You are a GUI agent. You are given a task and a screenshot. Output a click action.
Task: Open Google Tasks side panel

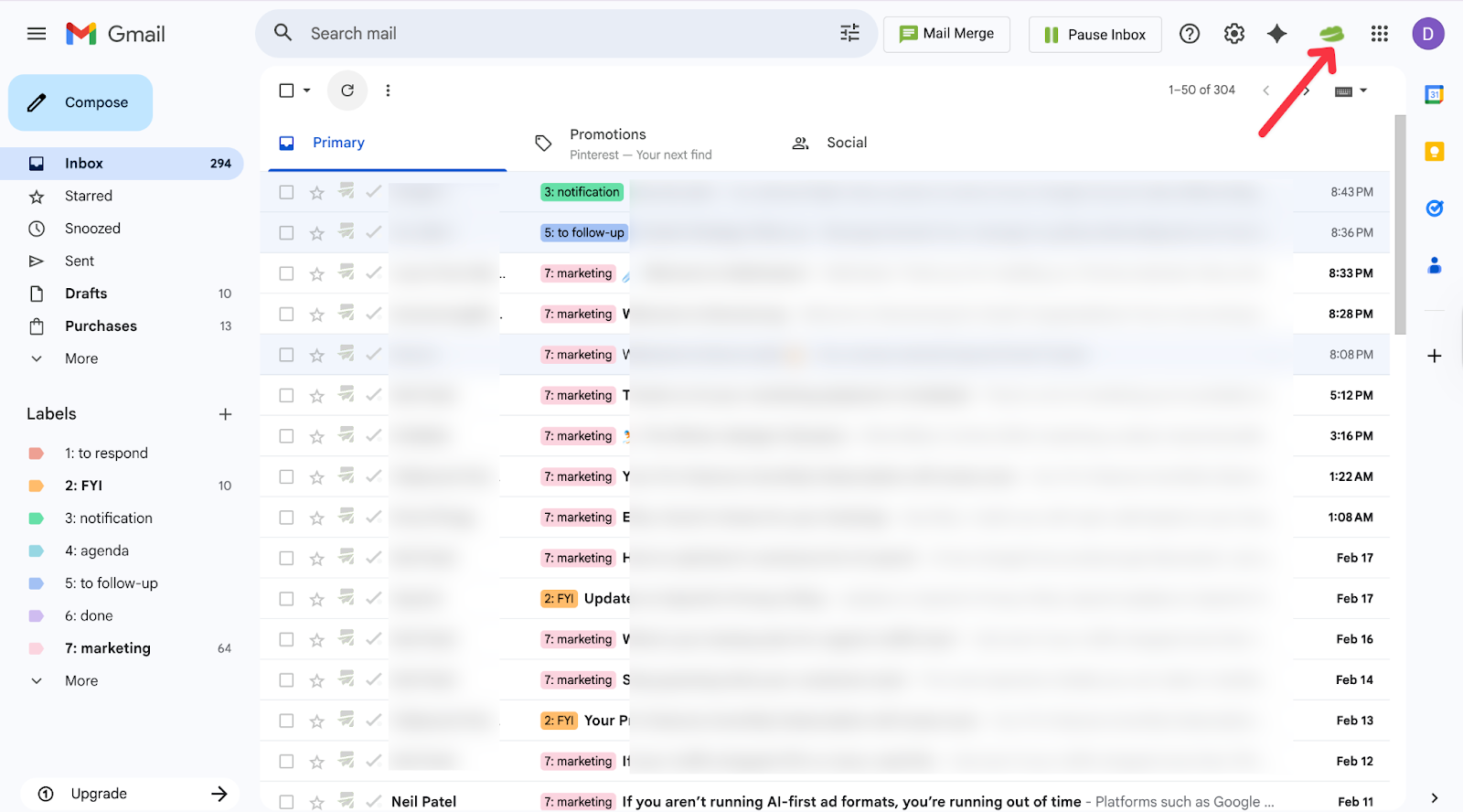(1435, 208)
